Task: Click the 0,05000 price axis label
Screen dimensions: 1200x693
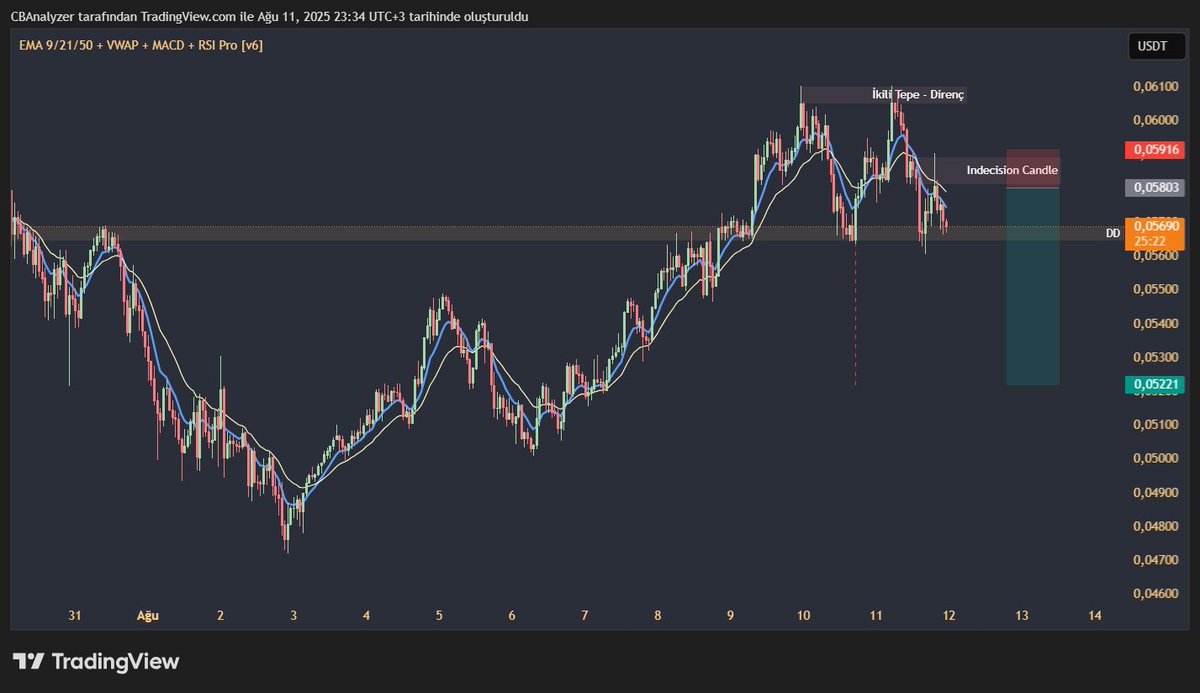Action: tap(1154, 458)
